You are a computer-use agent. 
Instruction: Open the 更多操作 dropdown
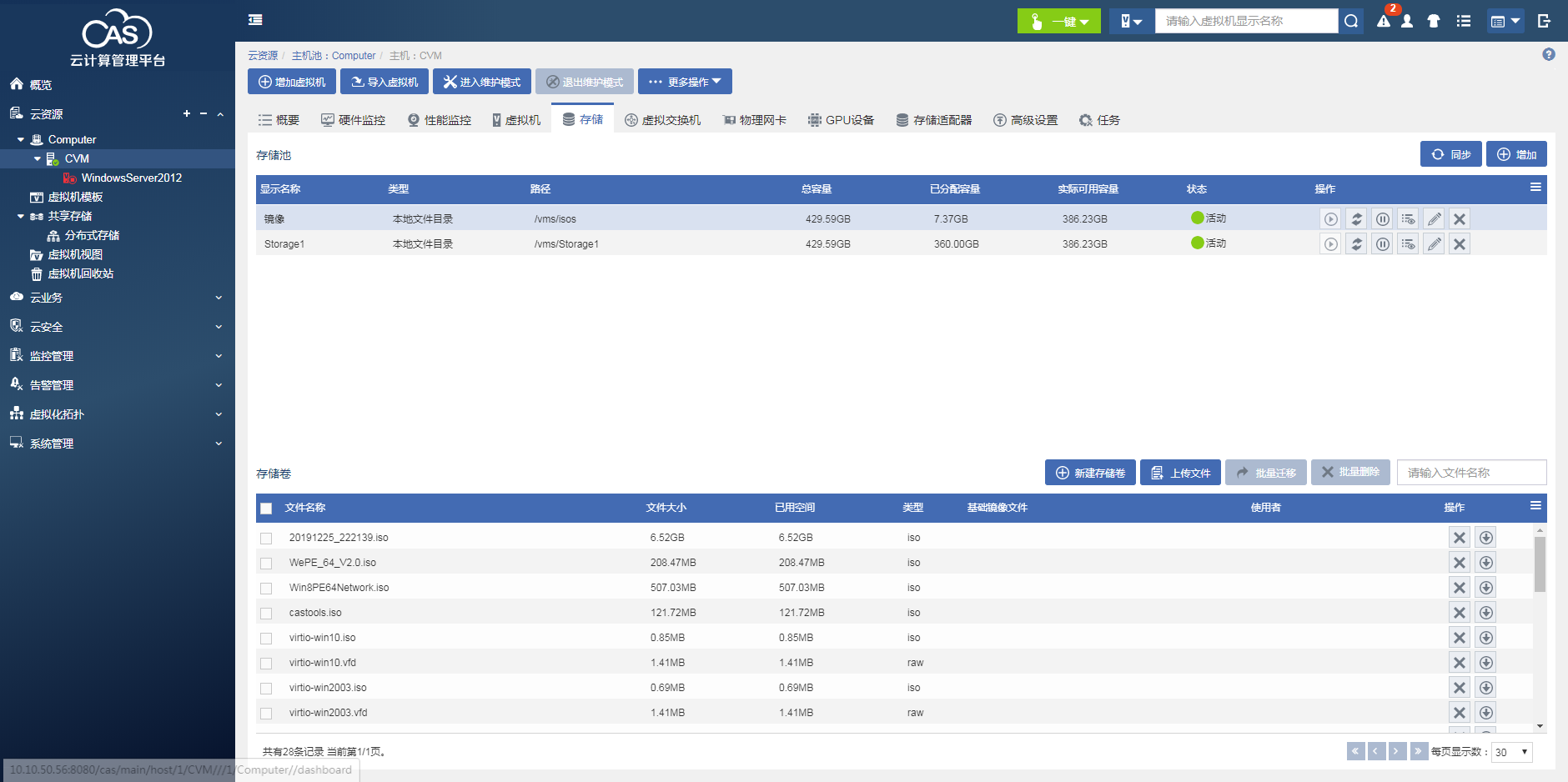point(685,82)
